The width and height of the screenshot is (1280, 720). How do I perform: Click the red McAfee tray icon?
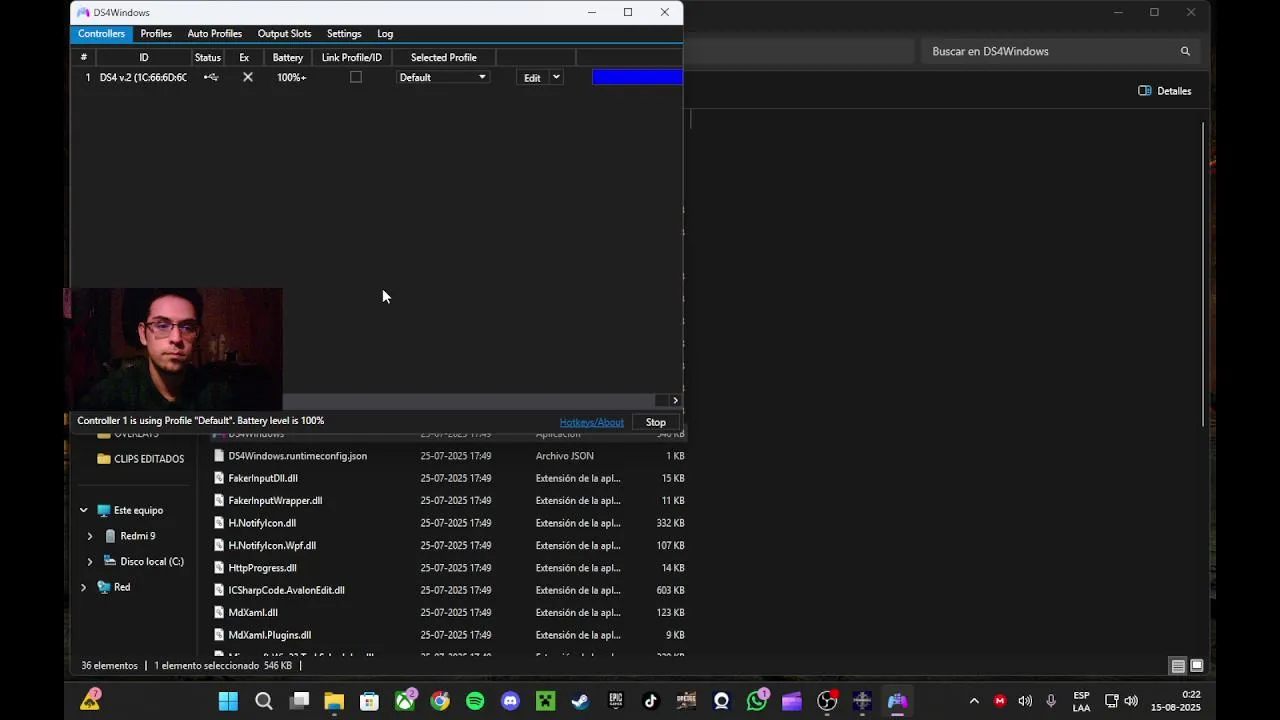pos(1000,701)
